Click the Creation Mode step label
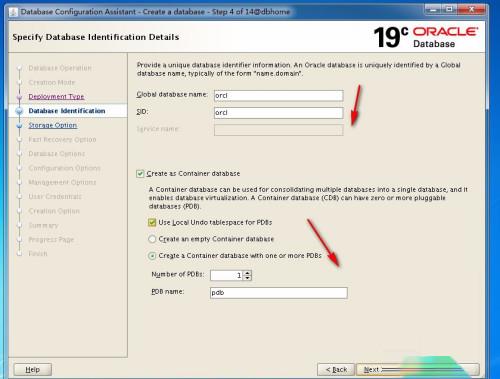 pyautogui.click(x=52, y=82)
